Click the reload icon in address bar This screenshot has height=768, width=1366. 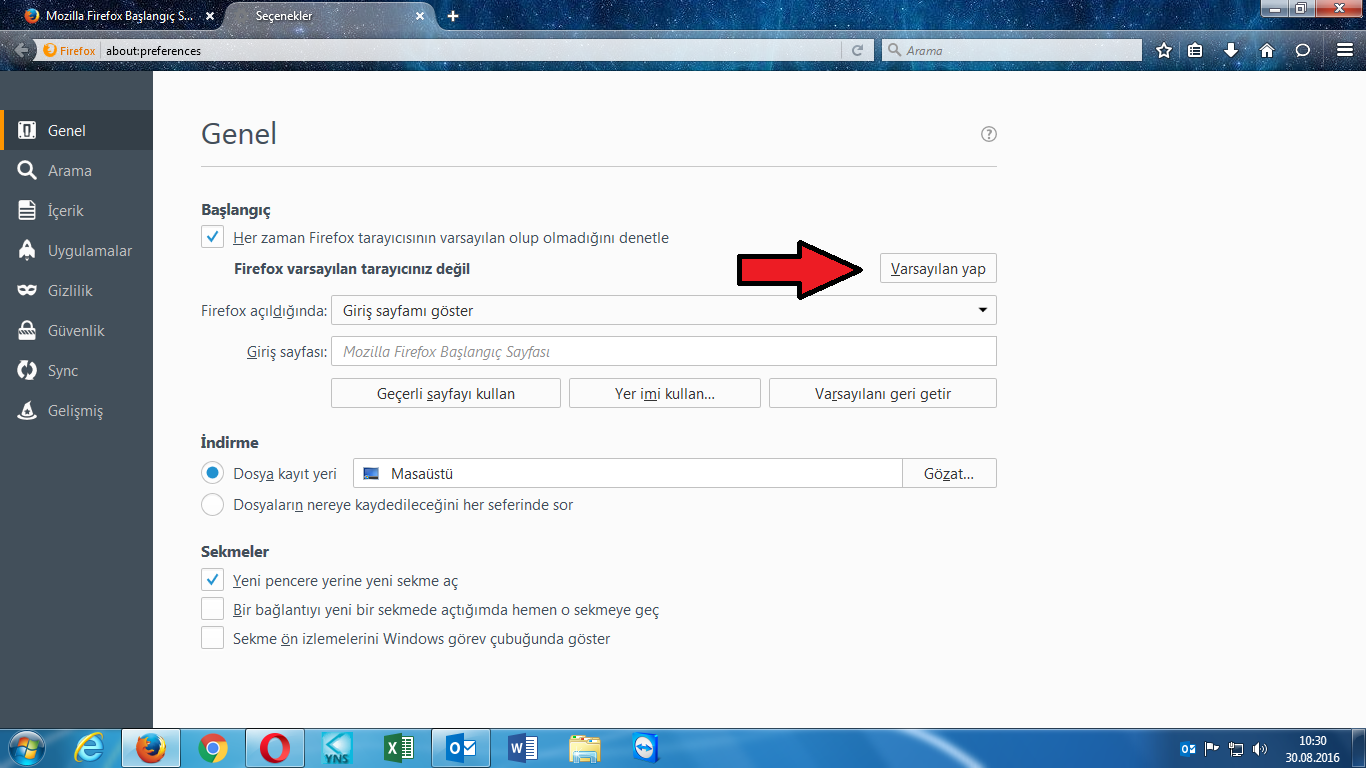click(x=857, y=50)
